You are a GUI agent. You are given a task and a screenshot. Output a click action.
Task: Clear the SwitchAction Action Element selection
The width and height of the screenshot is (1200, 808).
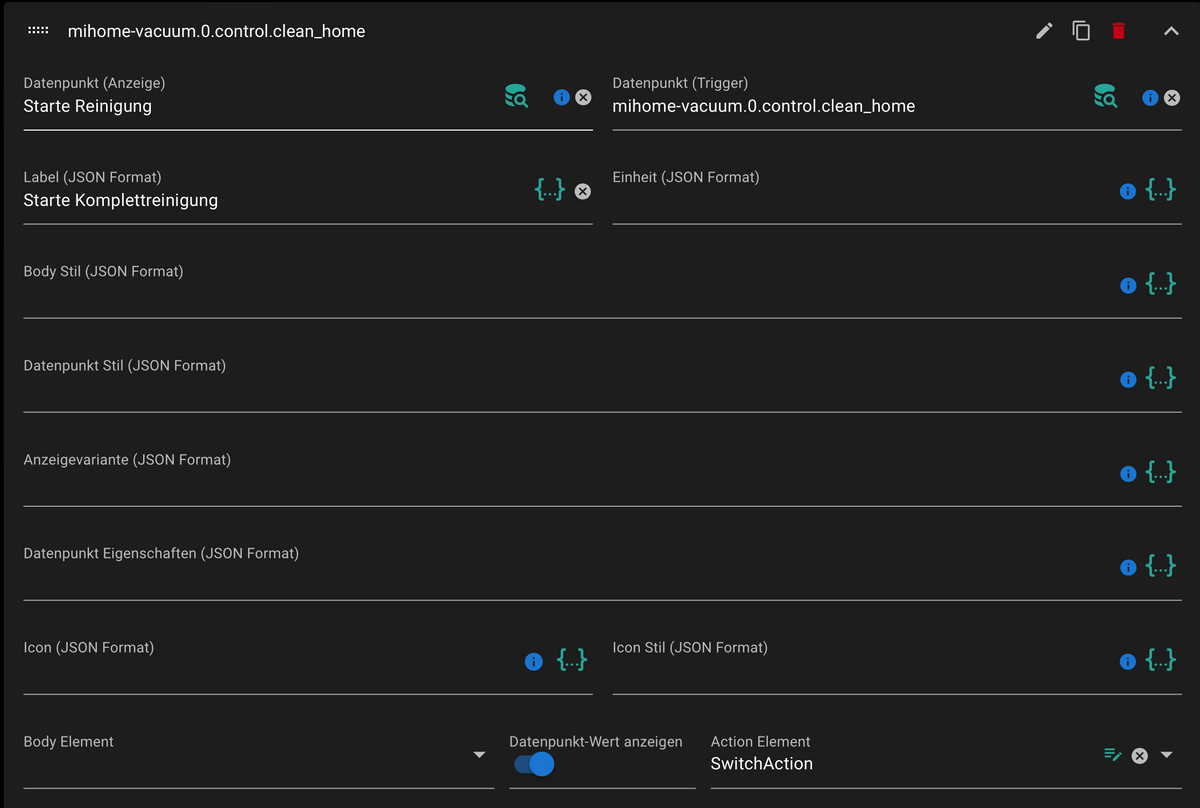pos(1139,756)
